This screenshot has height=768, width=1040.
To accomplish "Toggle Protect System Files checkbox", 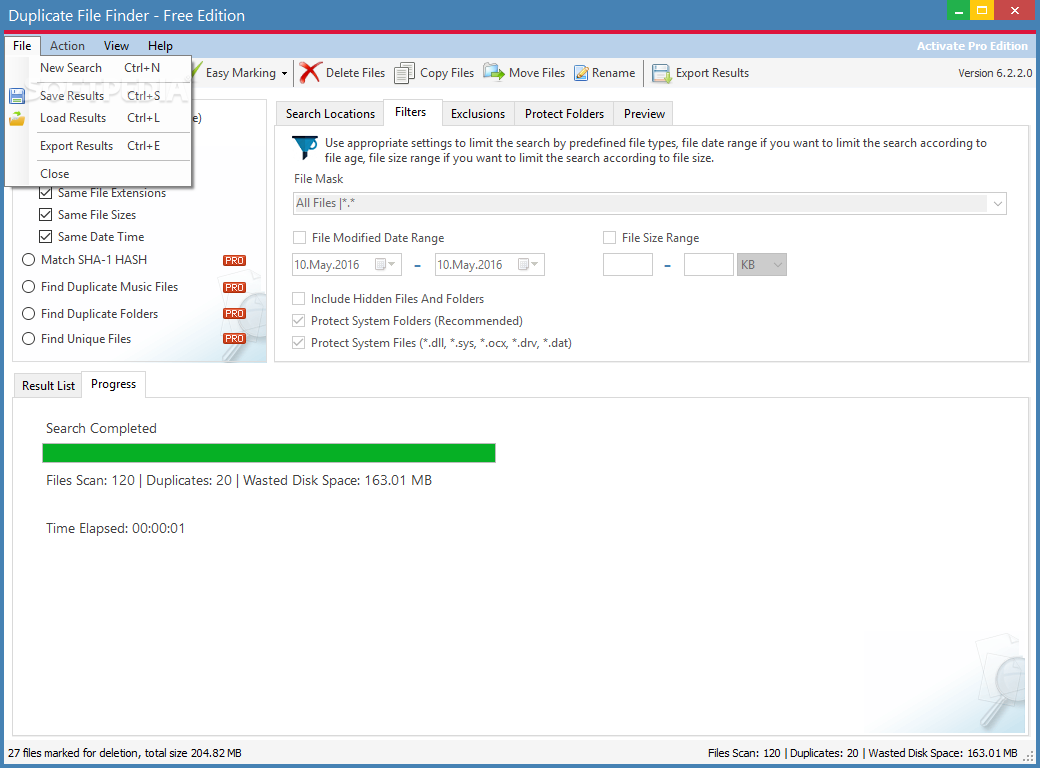I will click(298, 343).
